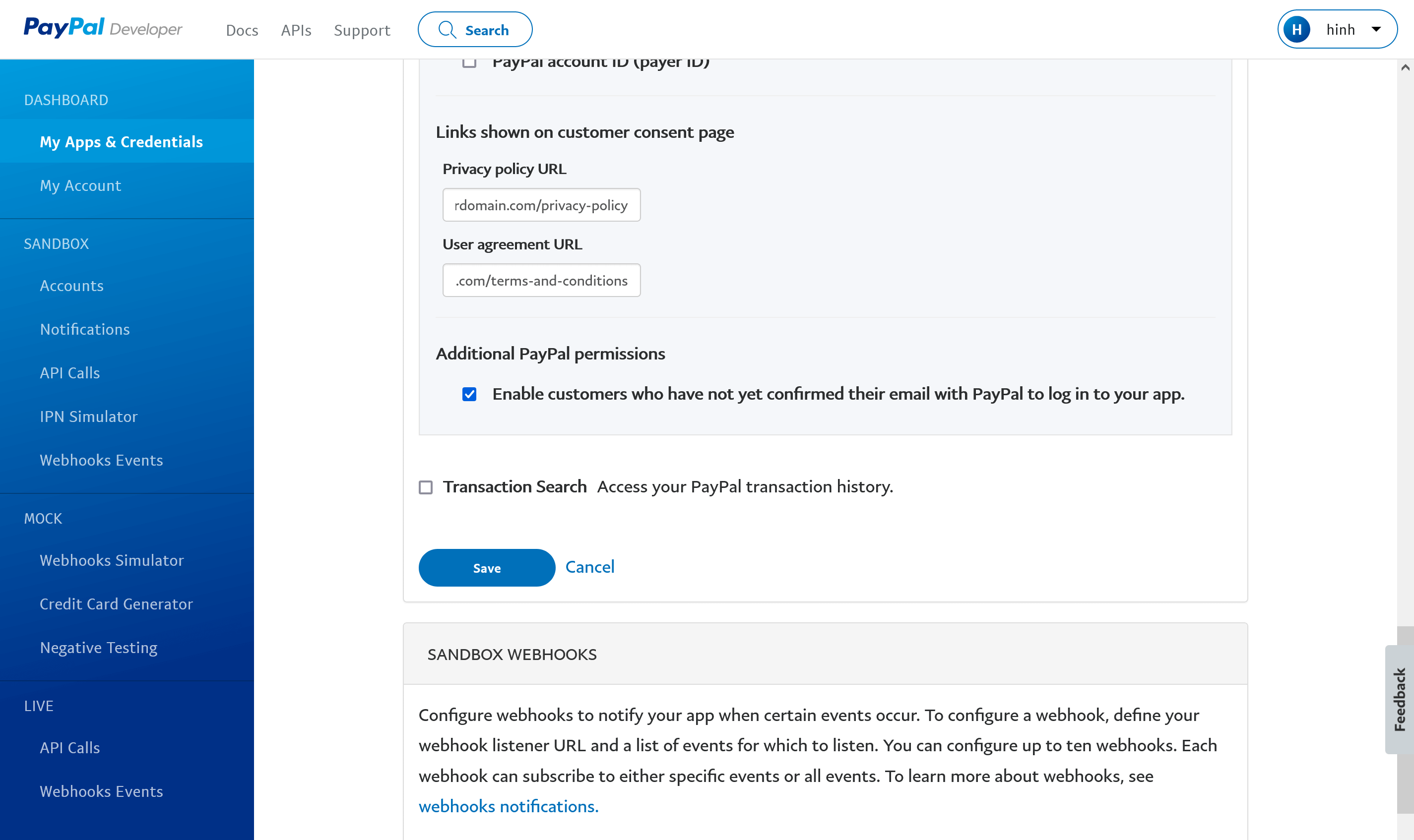This screenshot has height=840, width=1414.
Task: Open the Feedback side tab
Action: [1399, 700]
